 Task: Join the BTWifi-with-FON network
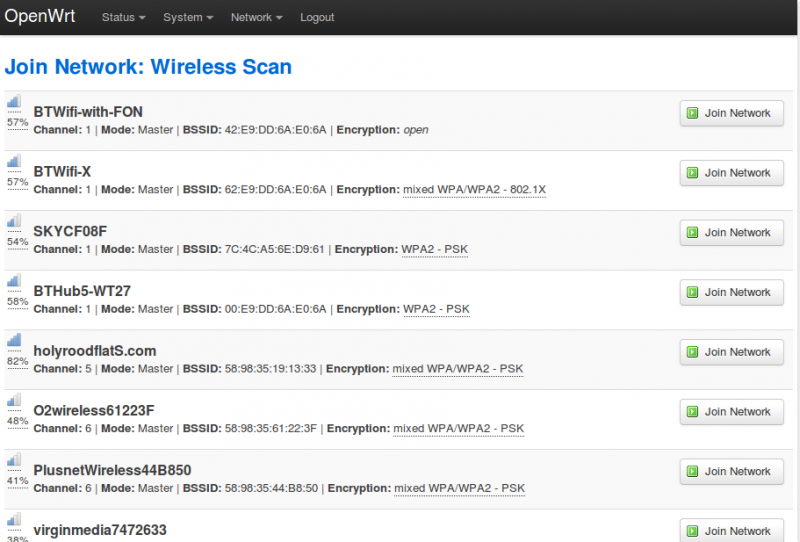point(729,113)
